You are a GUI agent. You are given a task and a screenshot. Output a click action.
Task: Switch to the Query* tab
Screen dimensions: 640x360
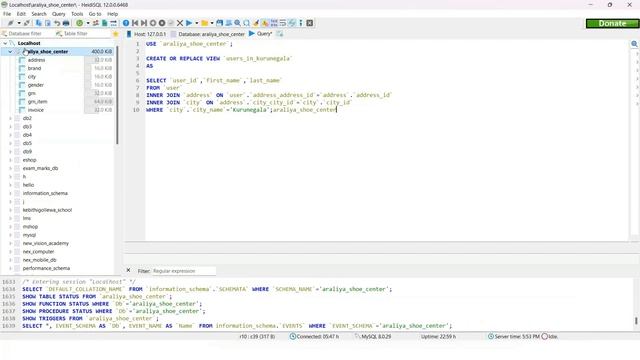pos(260,34)
